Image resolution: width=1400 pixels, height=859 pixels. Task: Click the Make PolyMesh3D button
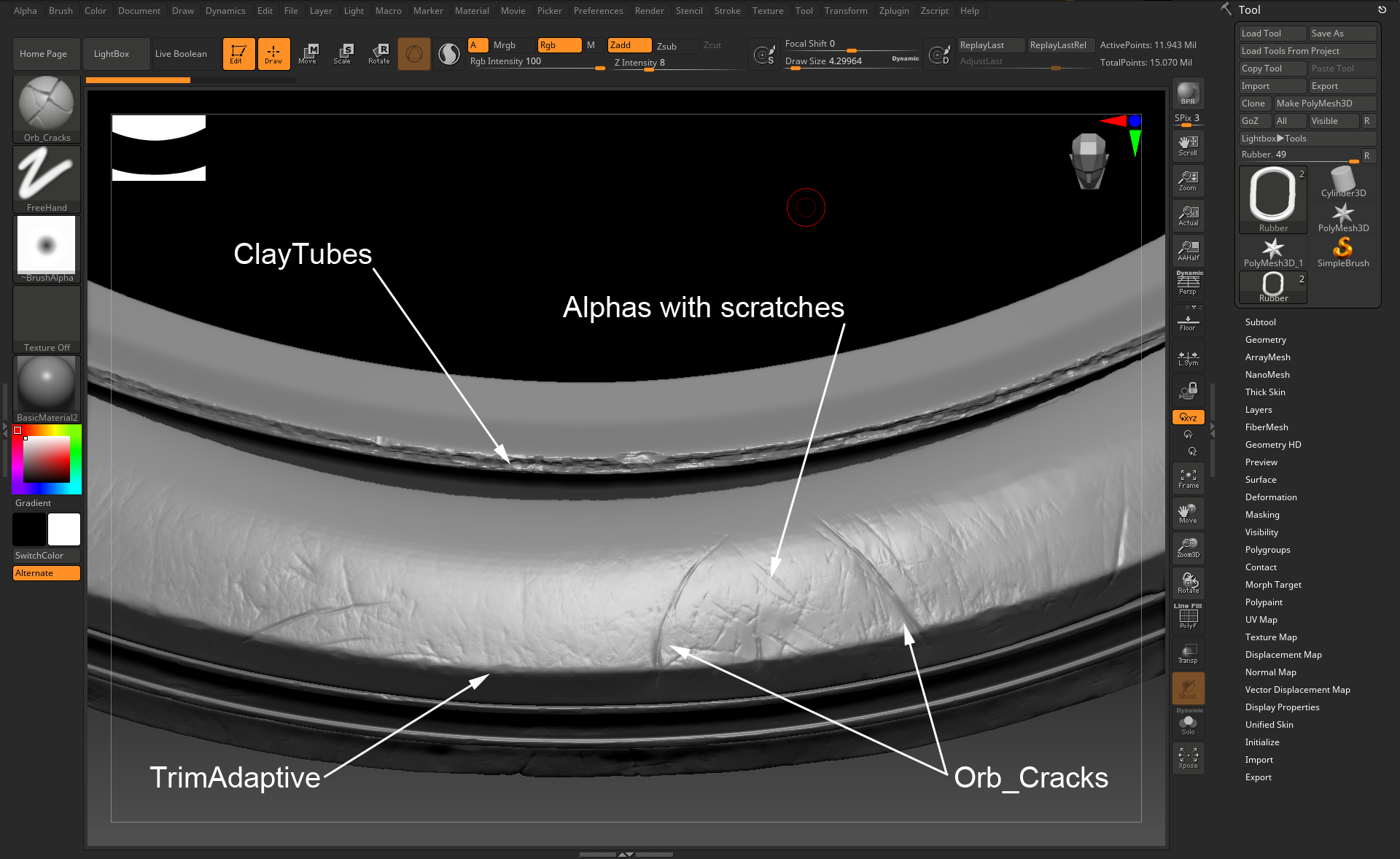[1324, 103]
